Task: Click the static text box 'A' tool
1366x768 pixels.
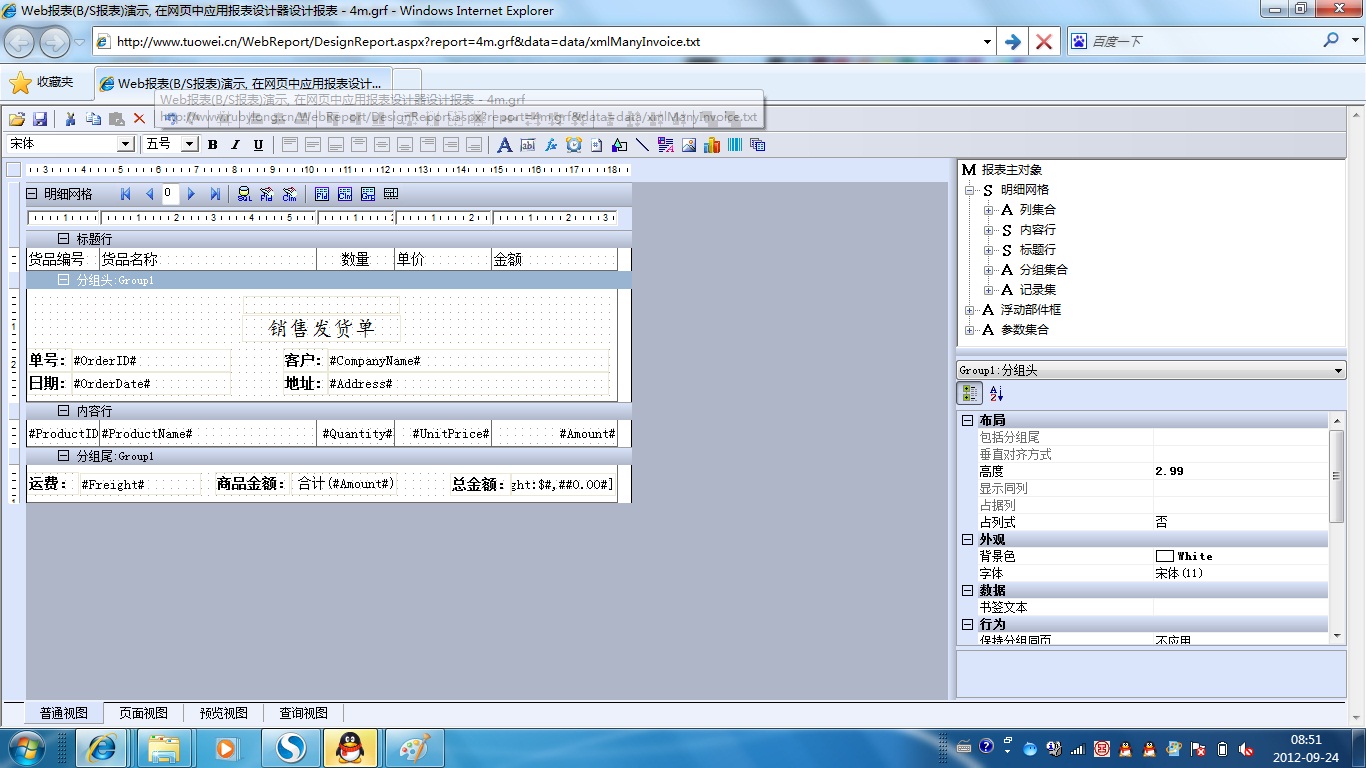Action: pyautogui.click(x=504, y=145)
